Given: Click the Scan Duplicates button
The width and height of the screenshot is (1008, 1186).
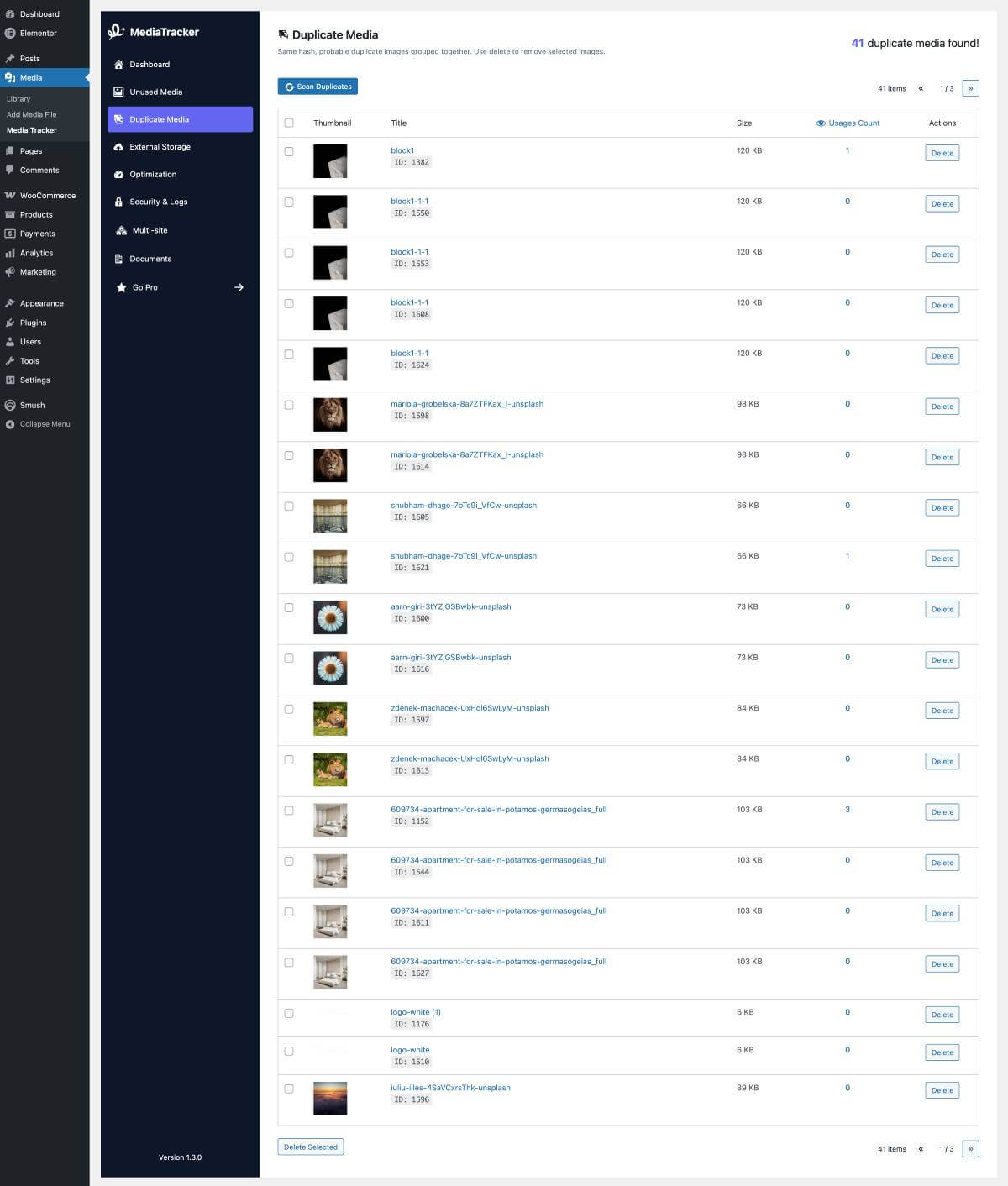Looking at the screenshot, I should [x=318, y=87].
